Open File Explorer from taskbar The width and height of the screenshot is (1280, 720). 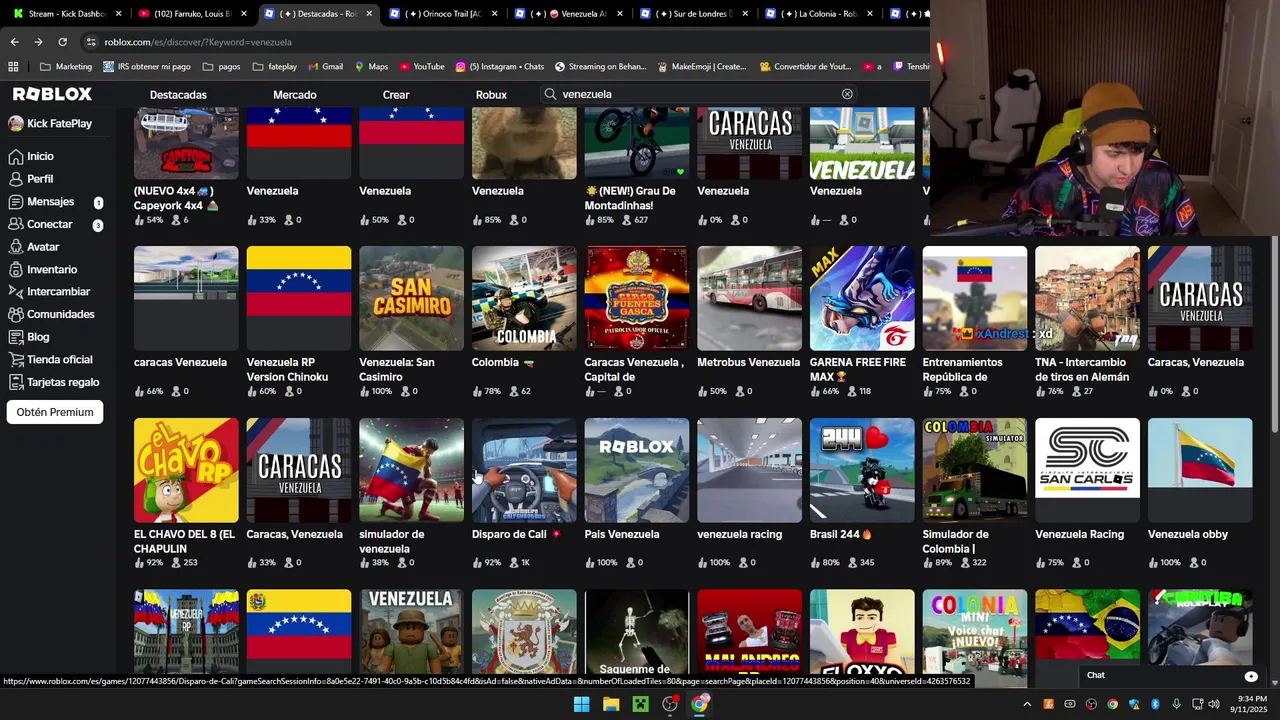(x=611, y=704)
